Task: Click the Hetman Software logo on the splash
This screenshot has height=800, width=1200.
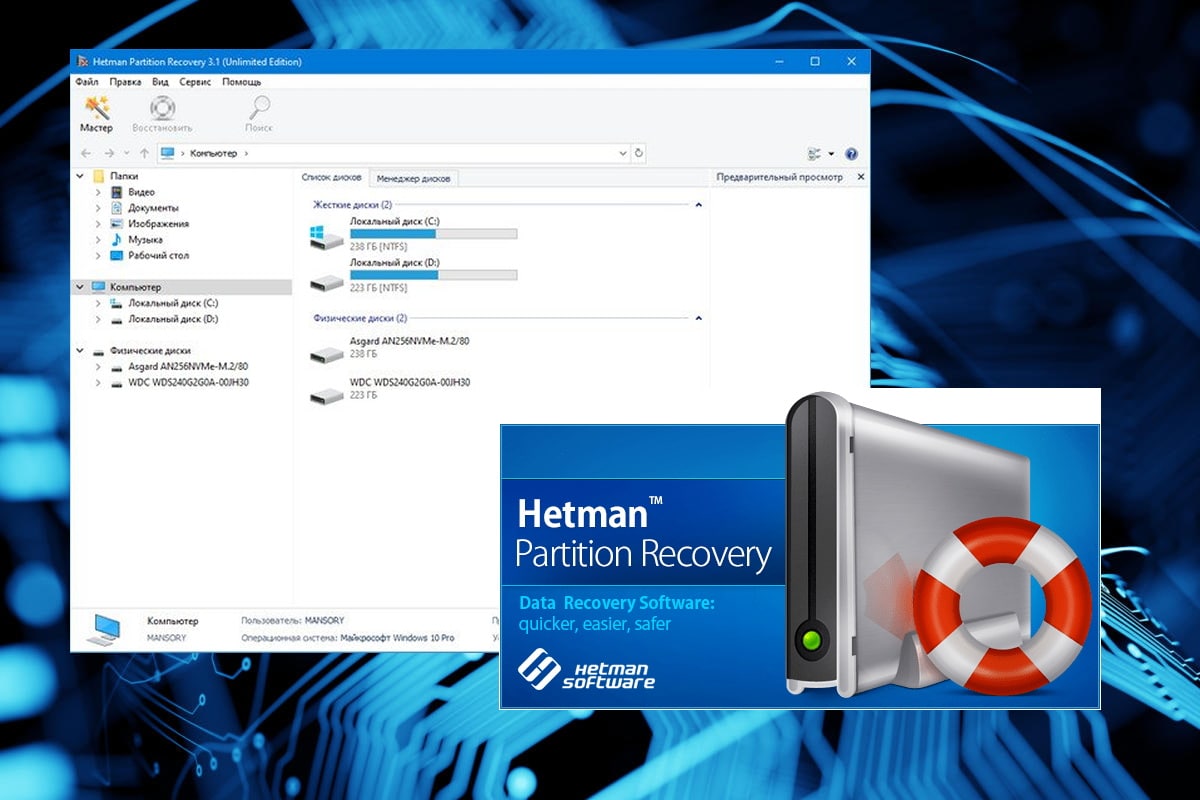Action: [x=587, y=670]
